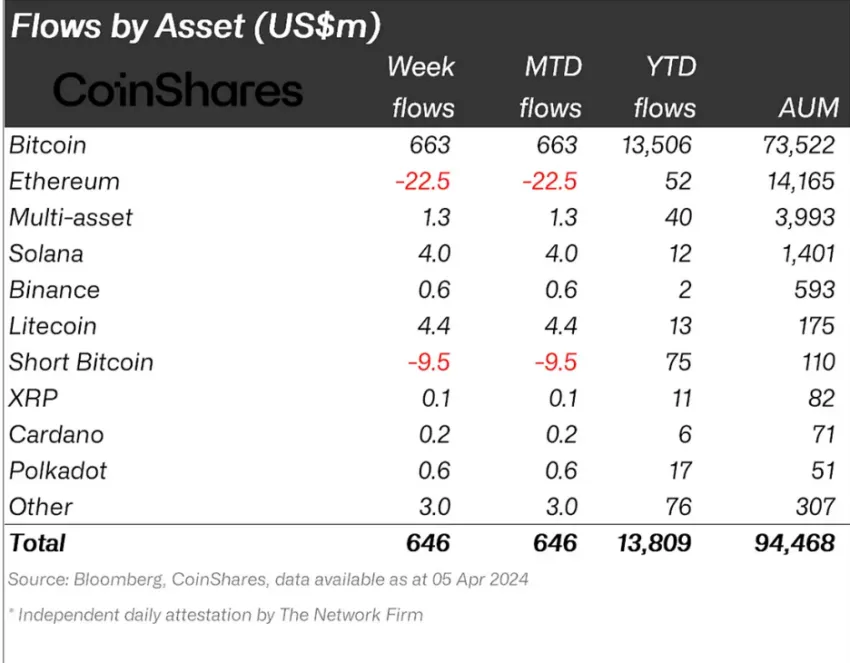Select the Multi-asset row label

click(71, 218)
